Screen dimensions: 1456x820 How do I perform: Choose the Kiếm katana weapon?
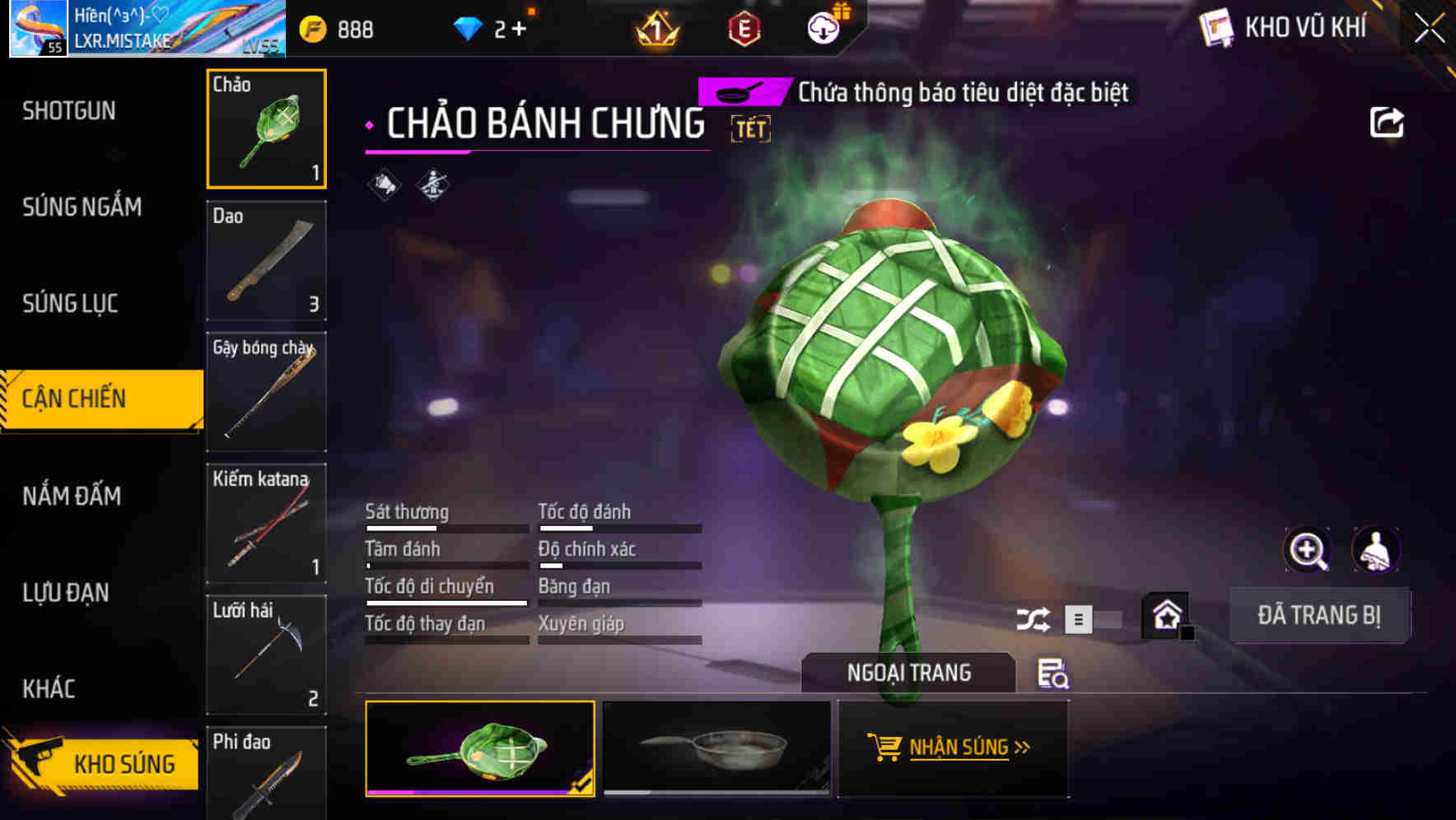click(266, 523)
